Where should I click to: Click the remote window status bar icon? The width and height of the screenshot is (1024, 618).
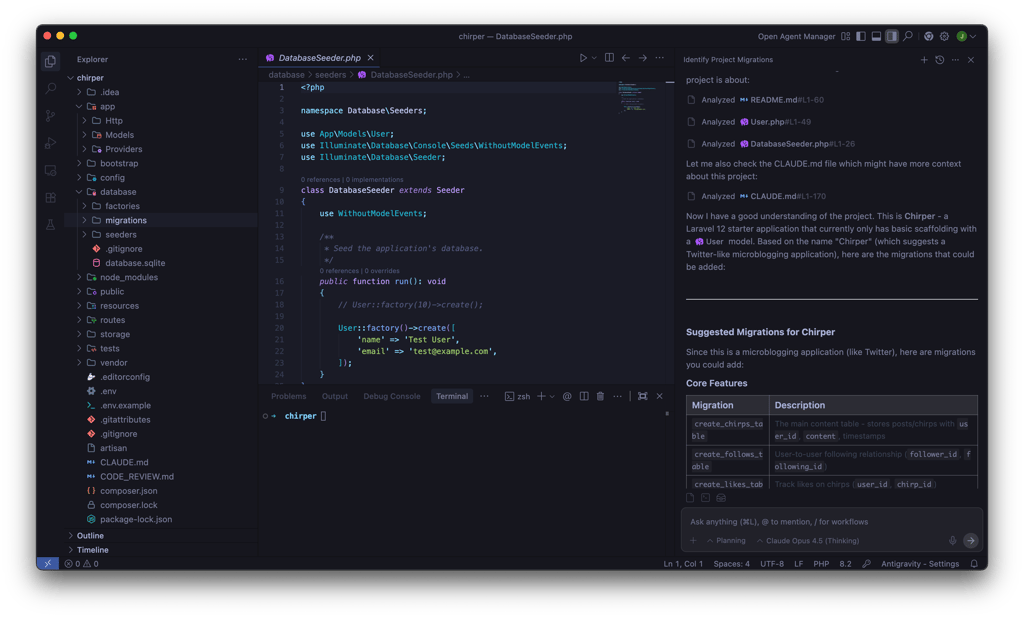(x=48, y=563)
